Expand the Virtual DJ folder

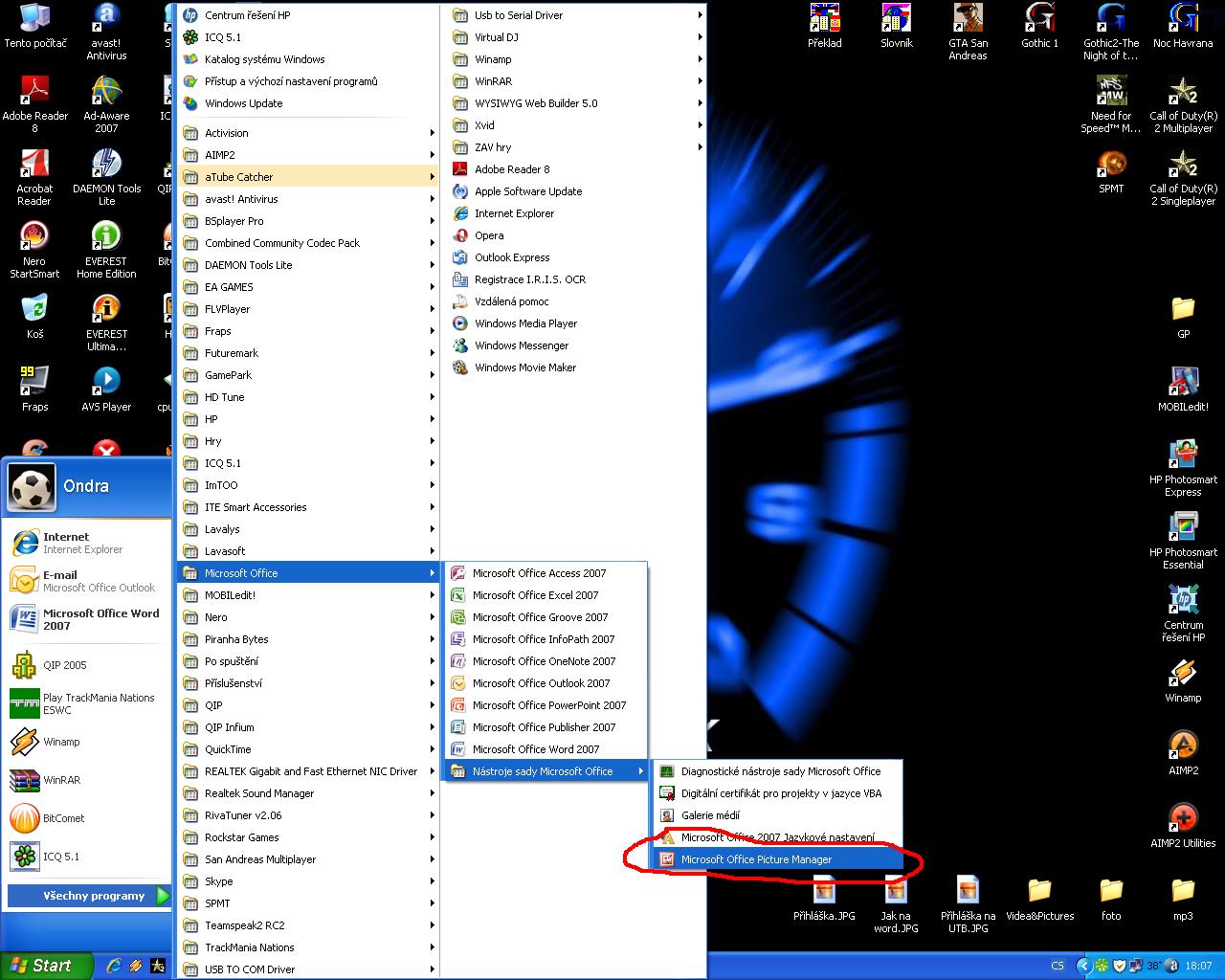(577, 37)
